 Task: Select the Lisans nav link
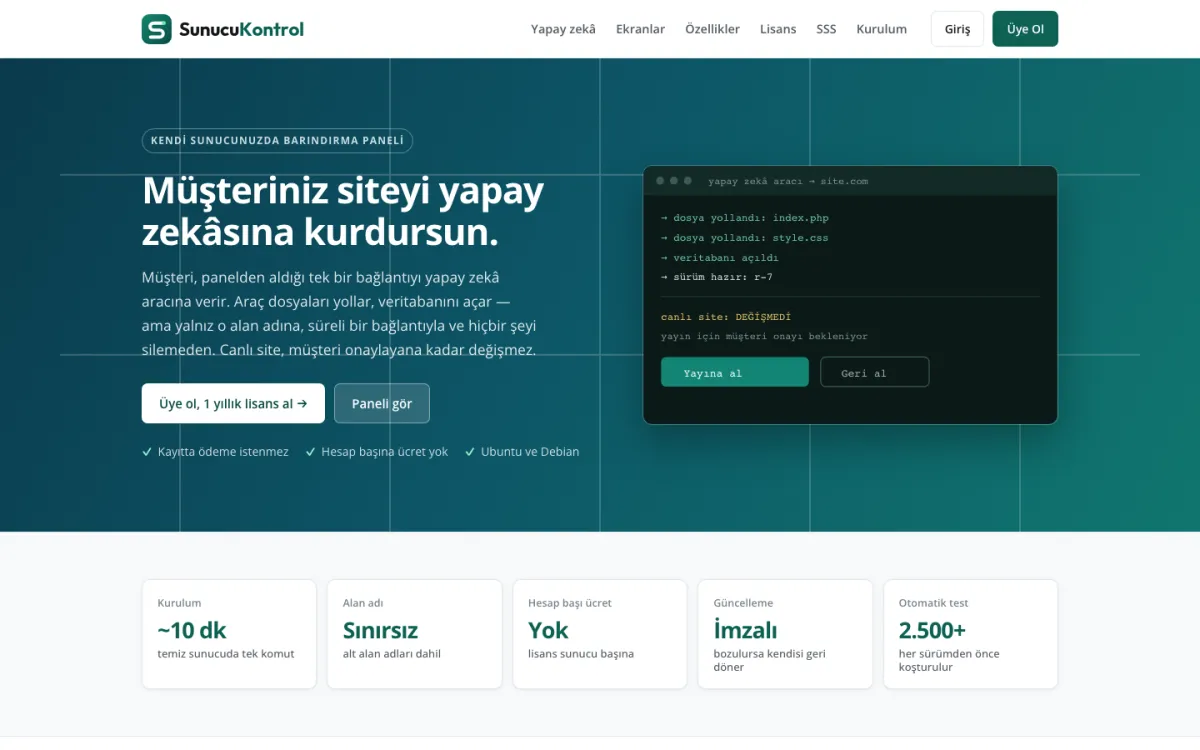778,29
